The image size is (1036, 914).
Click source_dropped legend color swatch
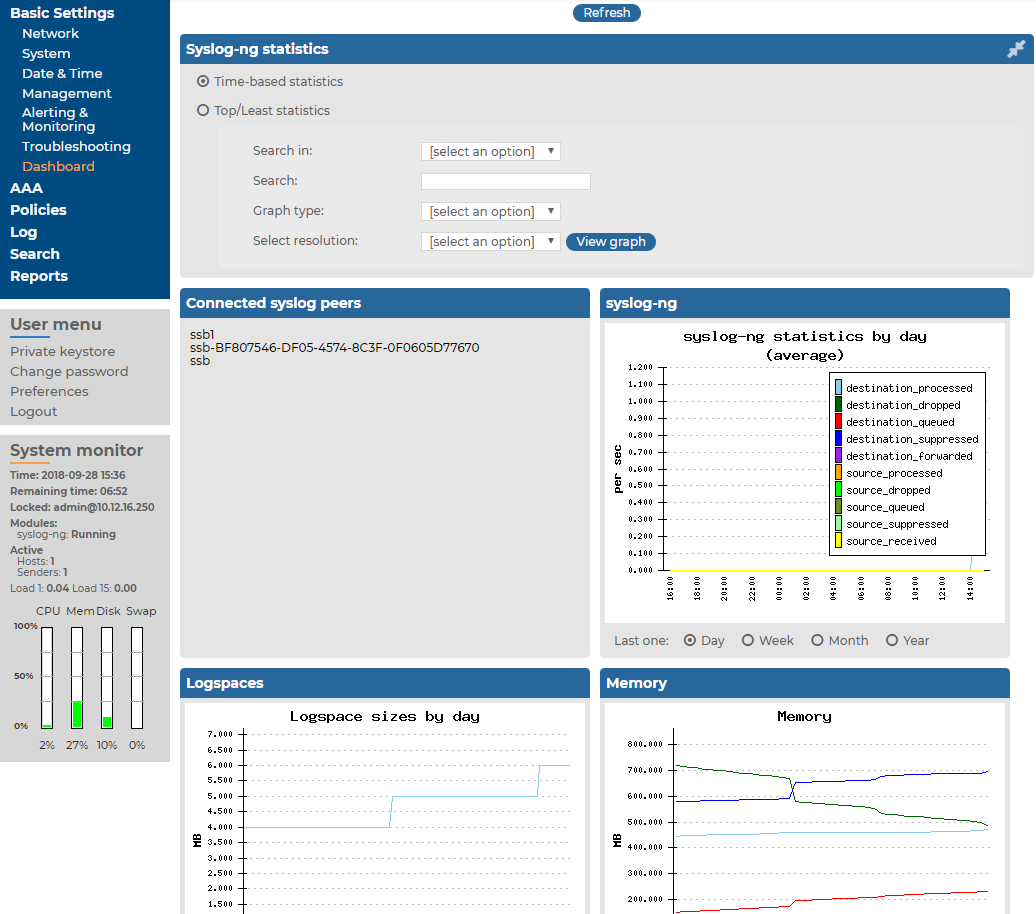[x=838, y=490]
